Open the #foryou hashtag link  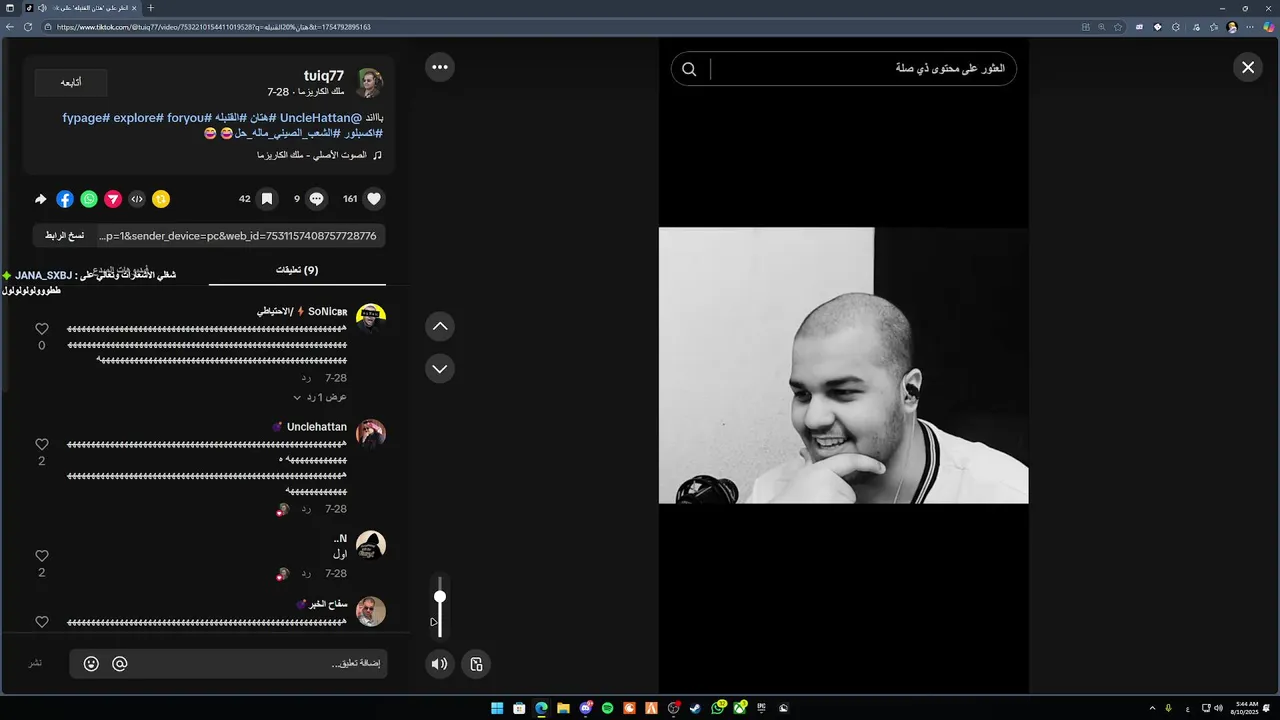pyautogui.click(x=188, y=118)
